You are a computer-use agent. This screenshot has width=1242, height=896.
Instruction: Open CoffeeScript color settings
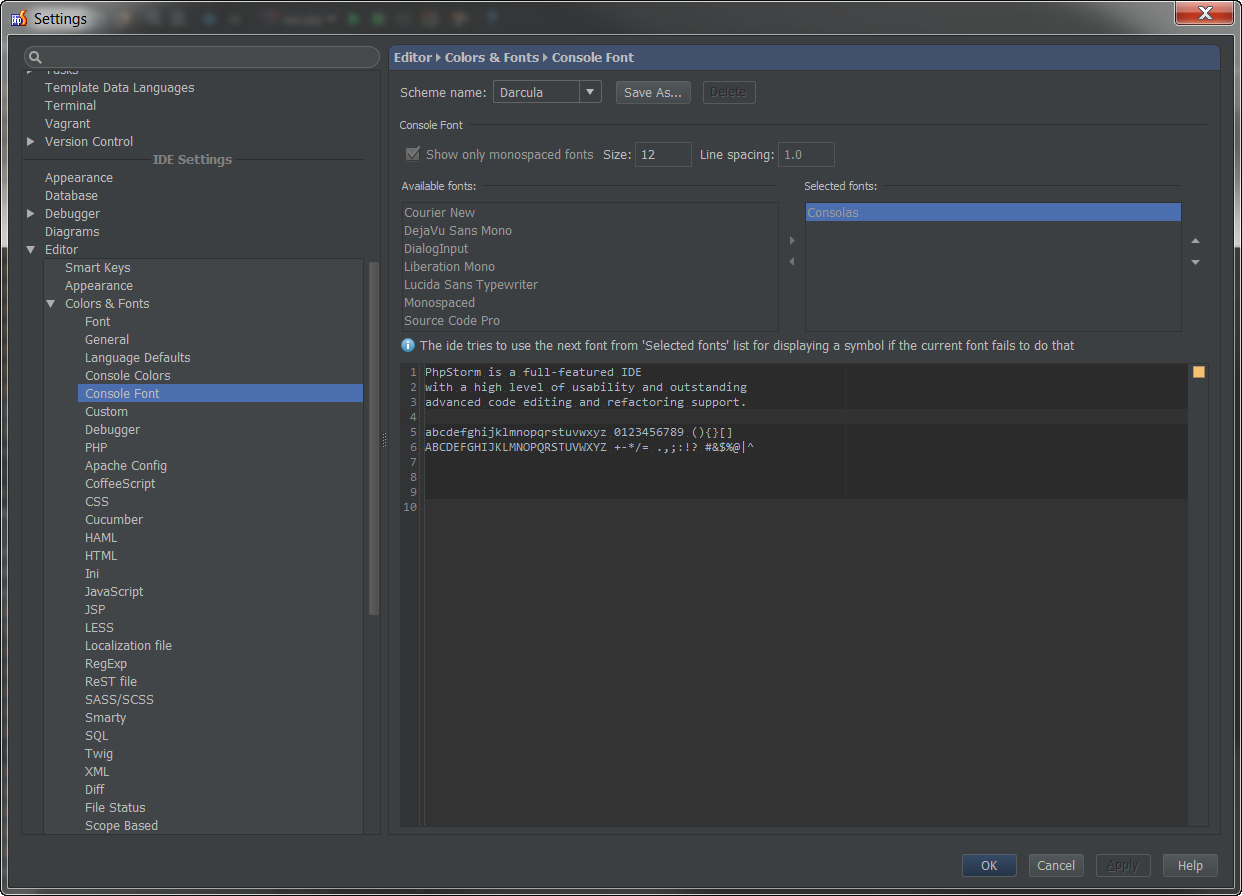pyautogui.click(x=120, y=484)
